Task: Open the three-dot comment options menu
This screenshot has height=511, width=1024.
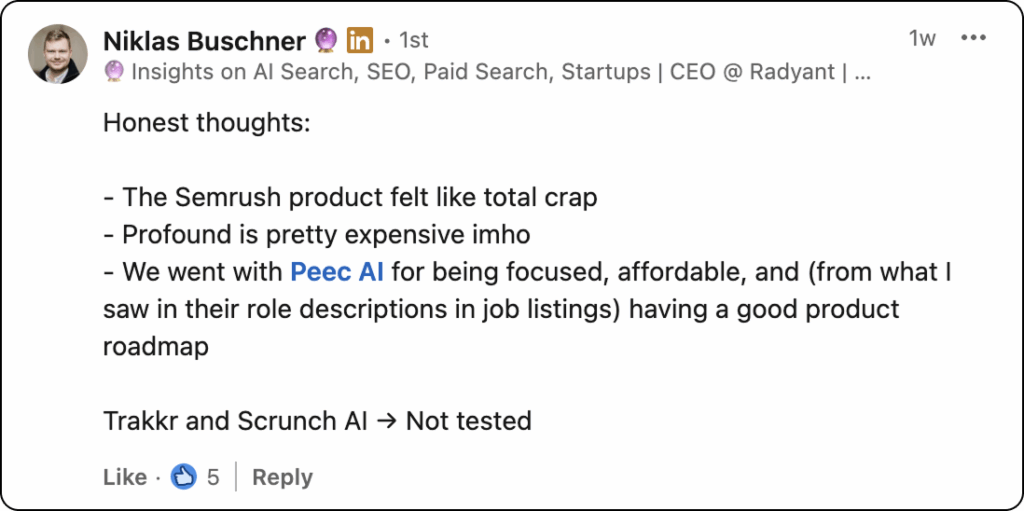Action: [x=973, y=38]
